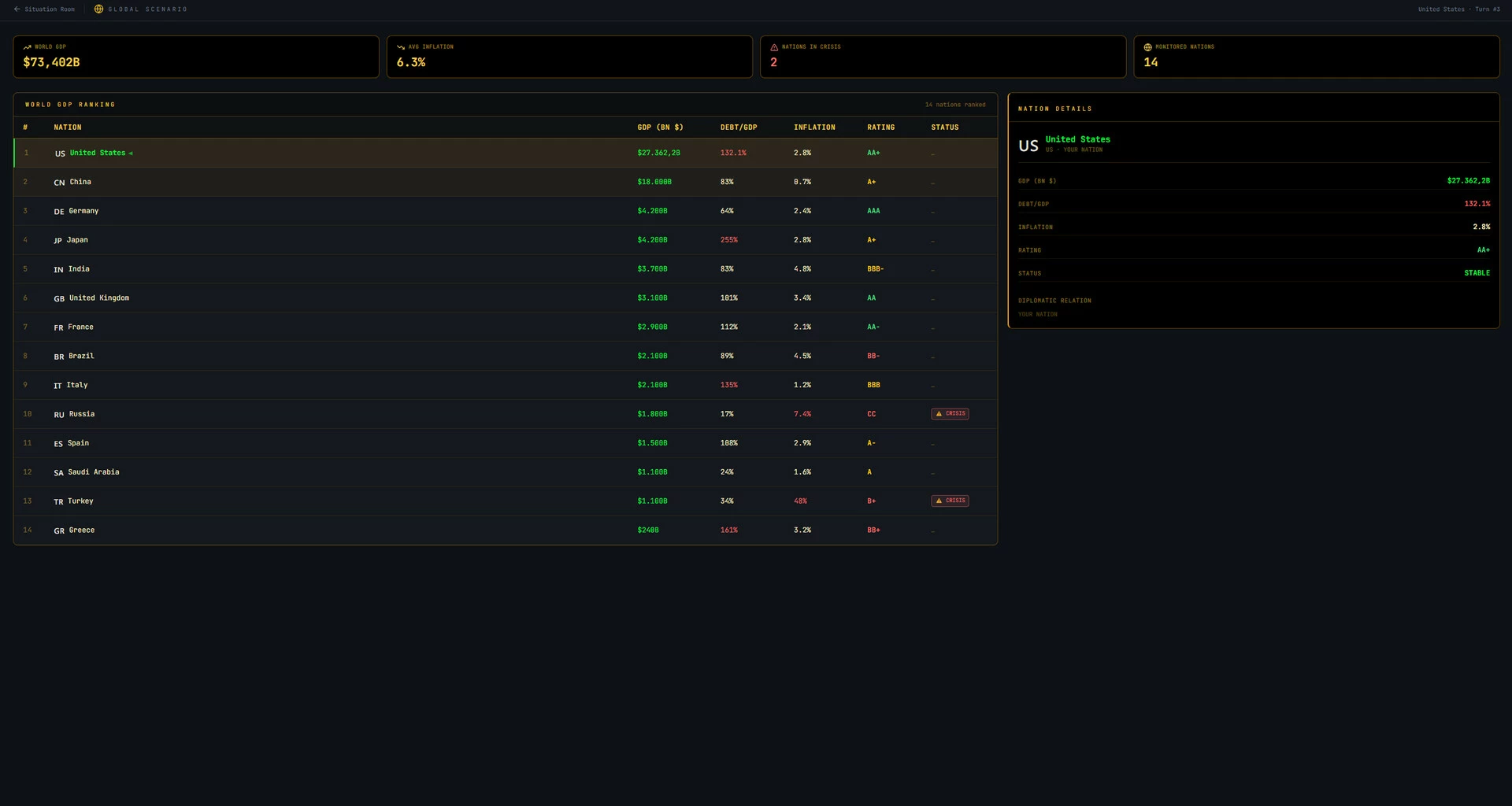The image size is (1512, 806).
Task: Click the Crisis warning badge on Turkey's row
Action: [x=950, y=501]
